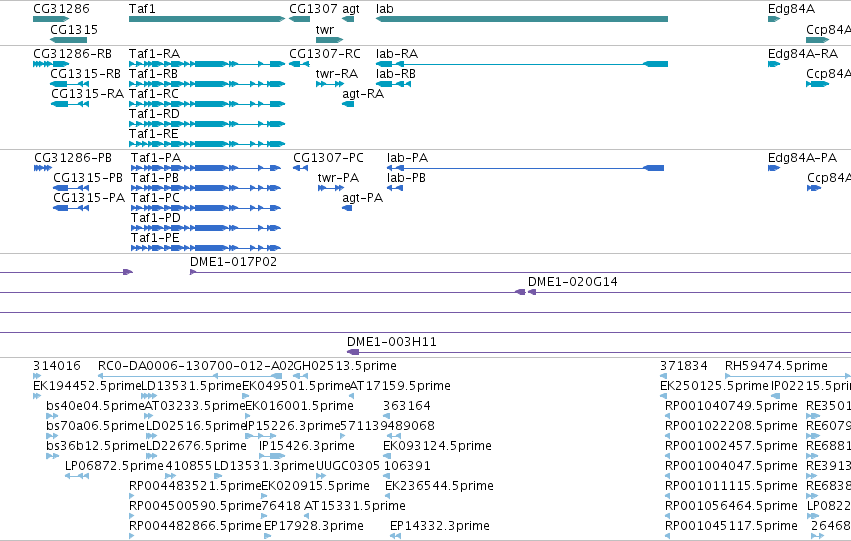Viewport: 851px width, 541px height.
Task: Select the Edg84A gene label
Action: pyautogui.click(x=791, y=9)
